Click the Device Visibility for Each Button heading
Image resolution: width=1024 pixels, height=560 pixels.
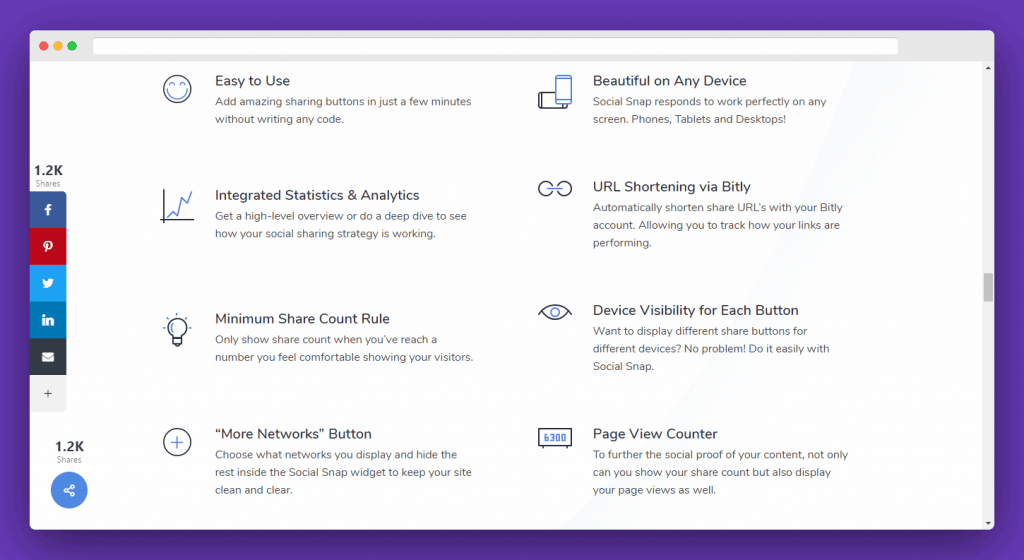coord(696,310)
